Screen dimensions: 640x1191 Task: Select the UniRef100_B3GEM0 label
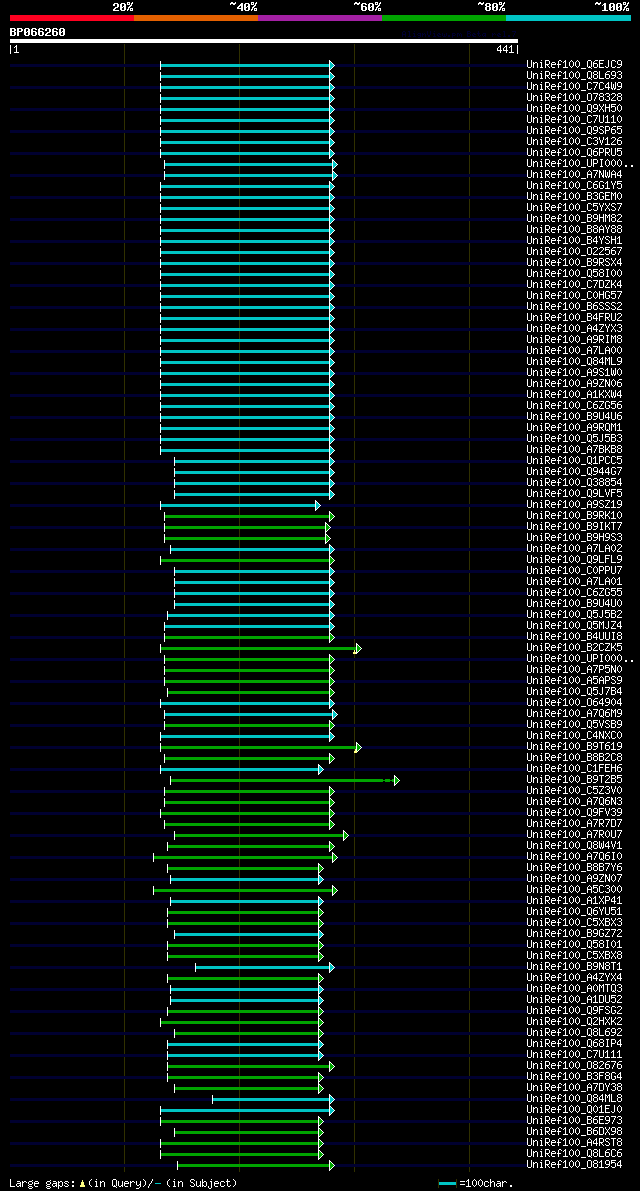[574, 197]
